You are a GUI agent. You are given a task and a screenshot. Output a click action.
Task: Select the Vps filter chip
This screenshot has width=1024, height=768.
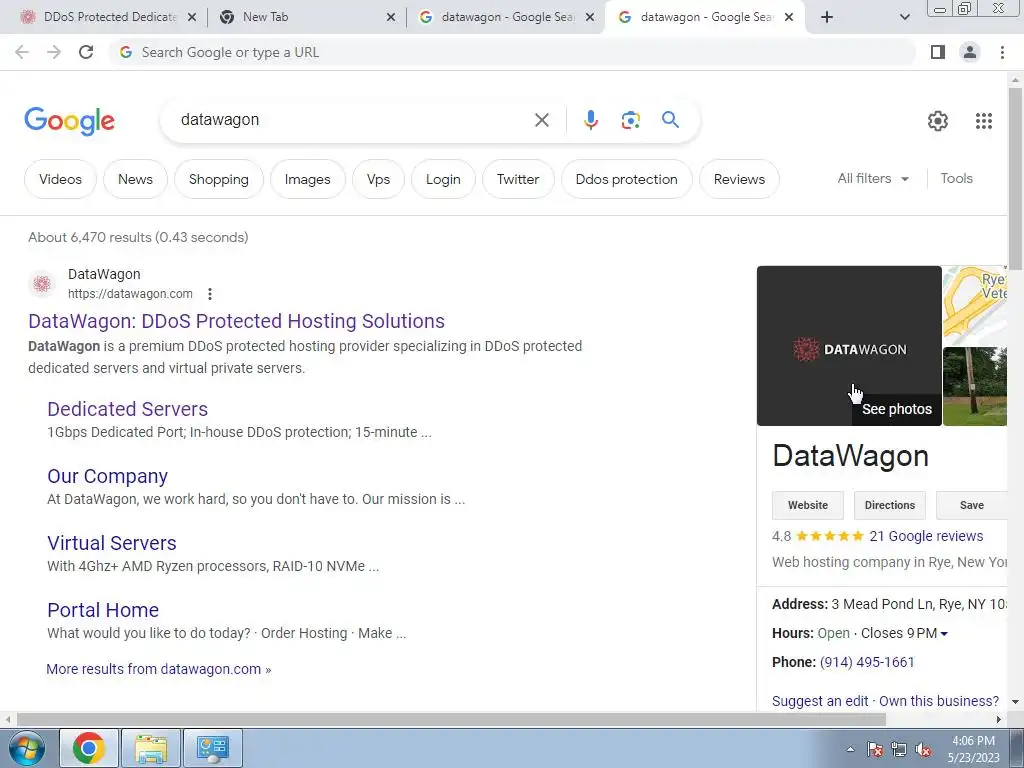click(x=378, y=179)
